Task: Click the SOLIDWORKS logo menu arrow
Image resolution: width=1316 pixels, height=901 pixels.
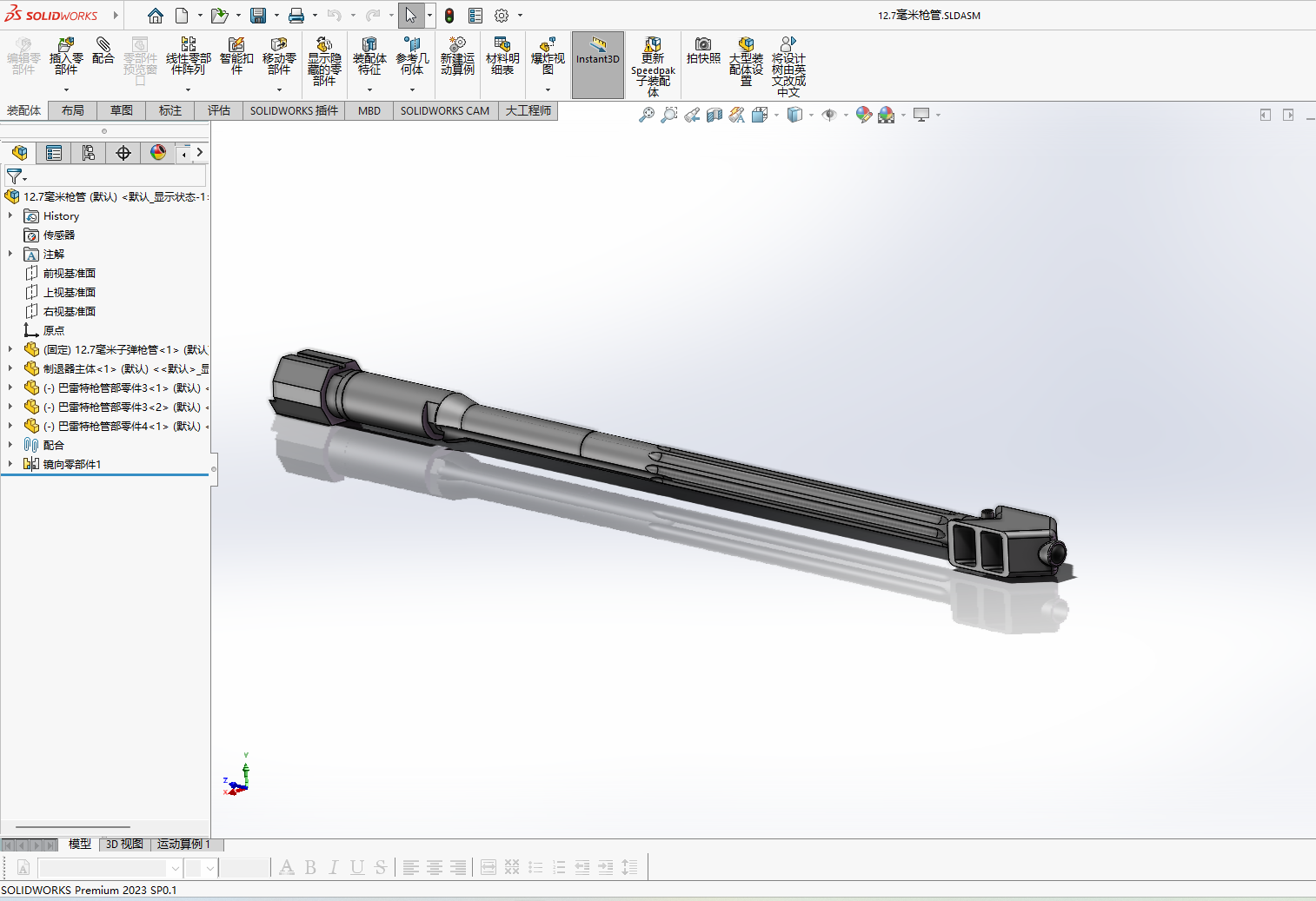Action: (x=116, y=16)
